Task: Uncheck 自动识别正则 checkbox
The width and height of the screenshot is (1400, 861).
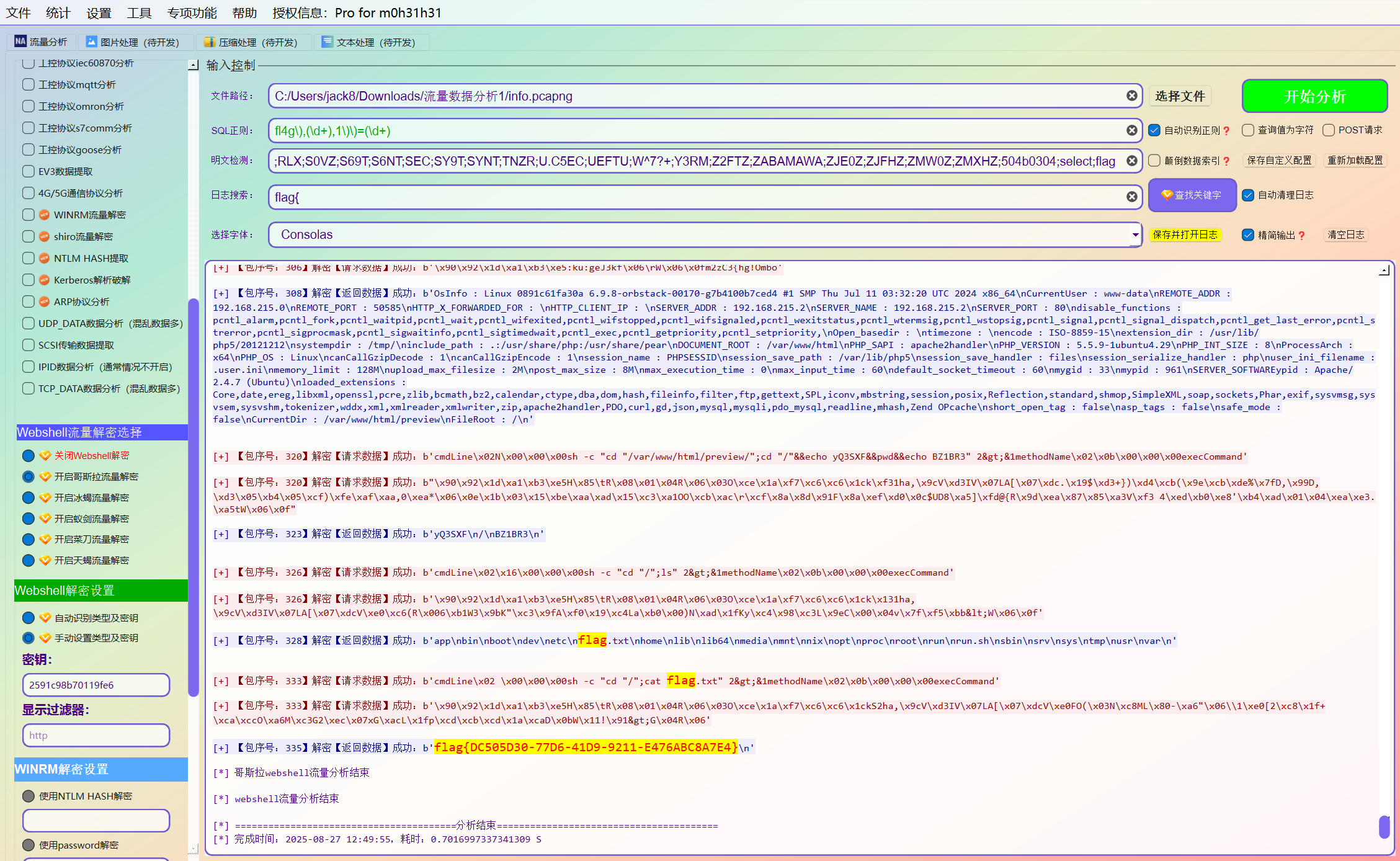Action: coord(1154,130)
